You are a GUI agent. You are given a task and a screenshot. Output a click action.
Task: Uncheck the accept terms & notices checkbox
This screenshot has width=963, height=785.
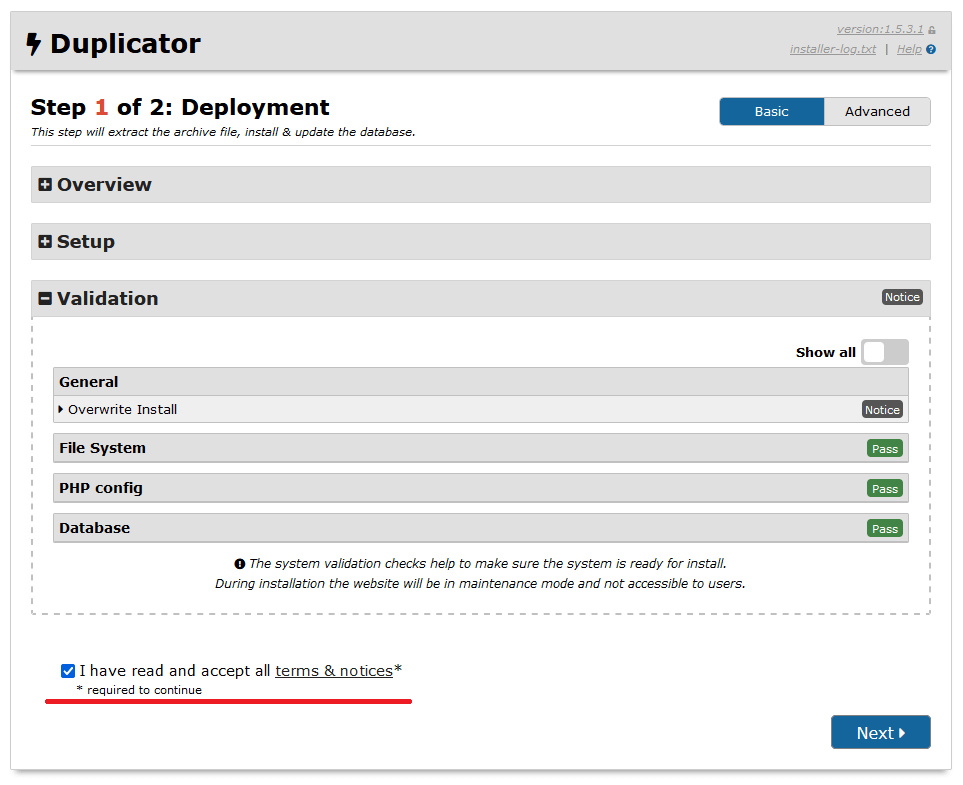[68, 671]
